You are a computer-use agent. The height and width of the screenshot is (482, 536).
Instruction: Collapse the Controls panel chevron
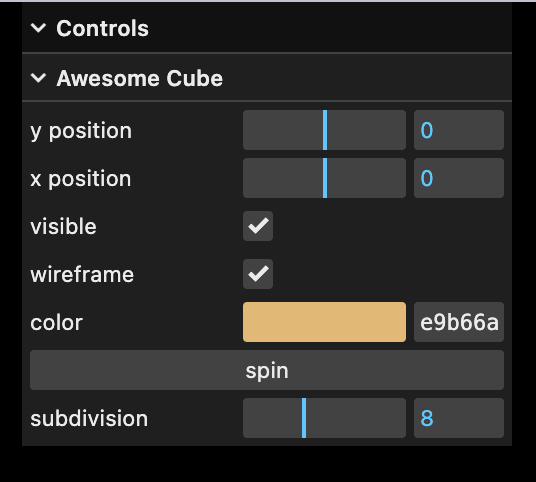click(38, 28)
